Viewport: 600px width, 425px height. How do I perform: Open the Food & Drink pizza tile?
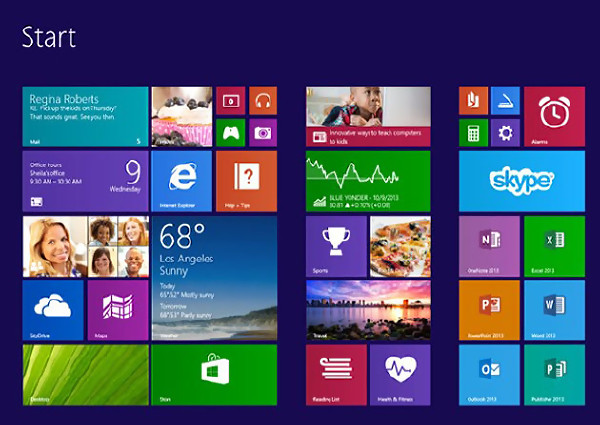400,246
